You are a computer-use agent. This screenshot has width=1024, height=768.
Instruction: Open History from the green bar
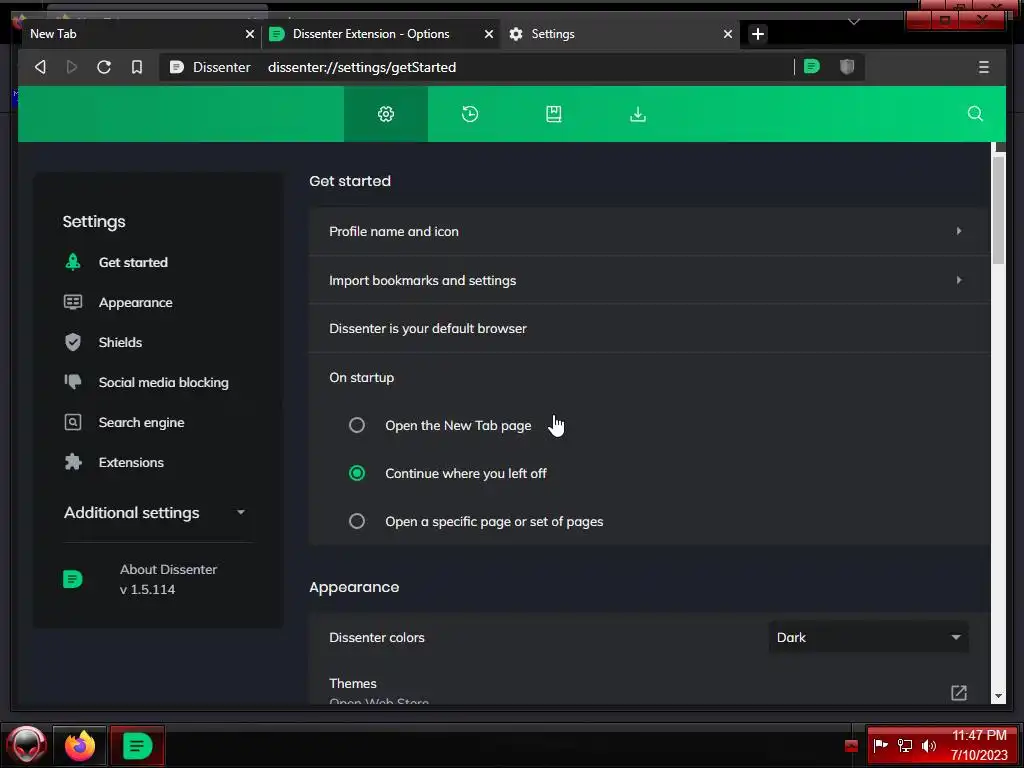(470, 114)
